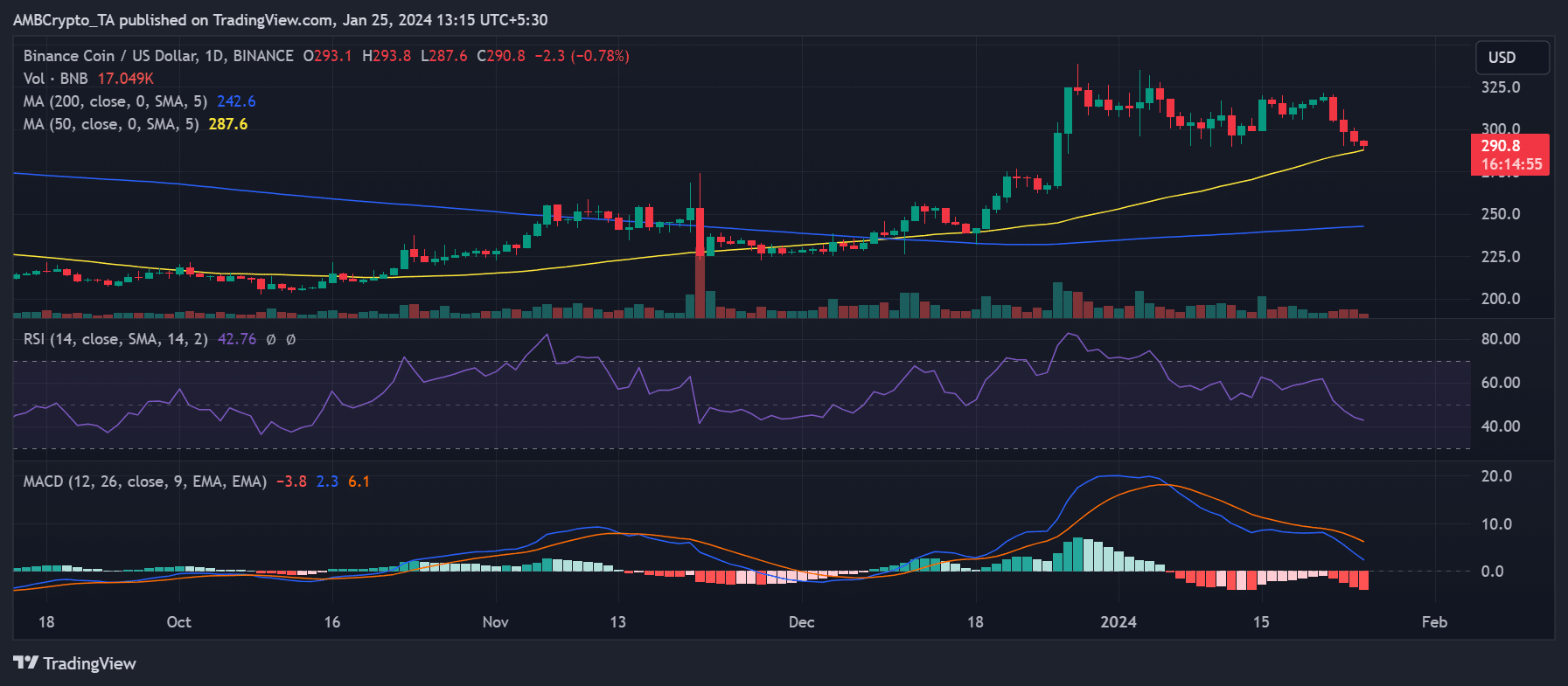Screen dimensions: 1568x686
Task: Click the 40.00 RSI axis label
Action: 1501,426
